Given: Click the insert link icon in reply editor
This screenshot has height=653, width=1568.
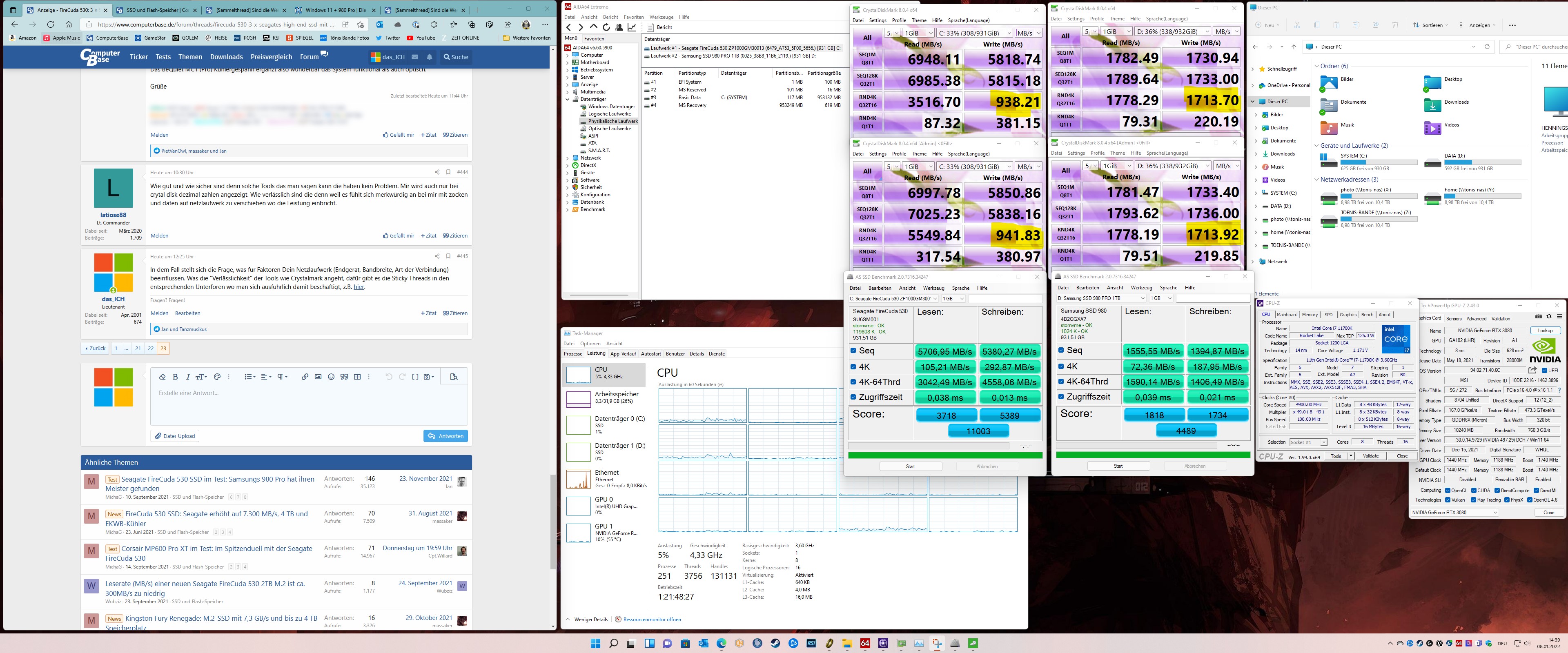Looking at the screenshot, I should (x=305, y=377).
